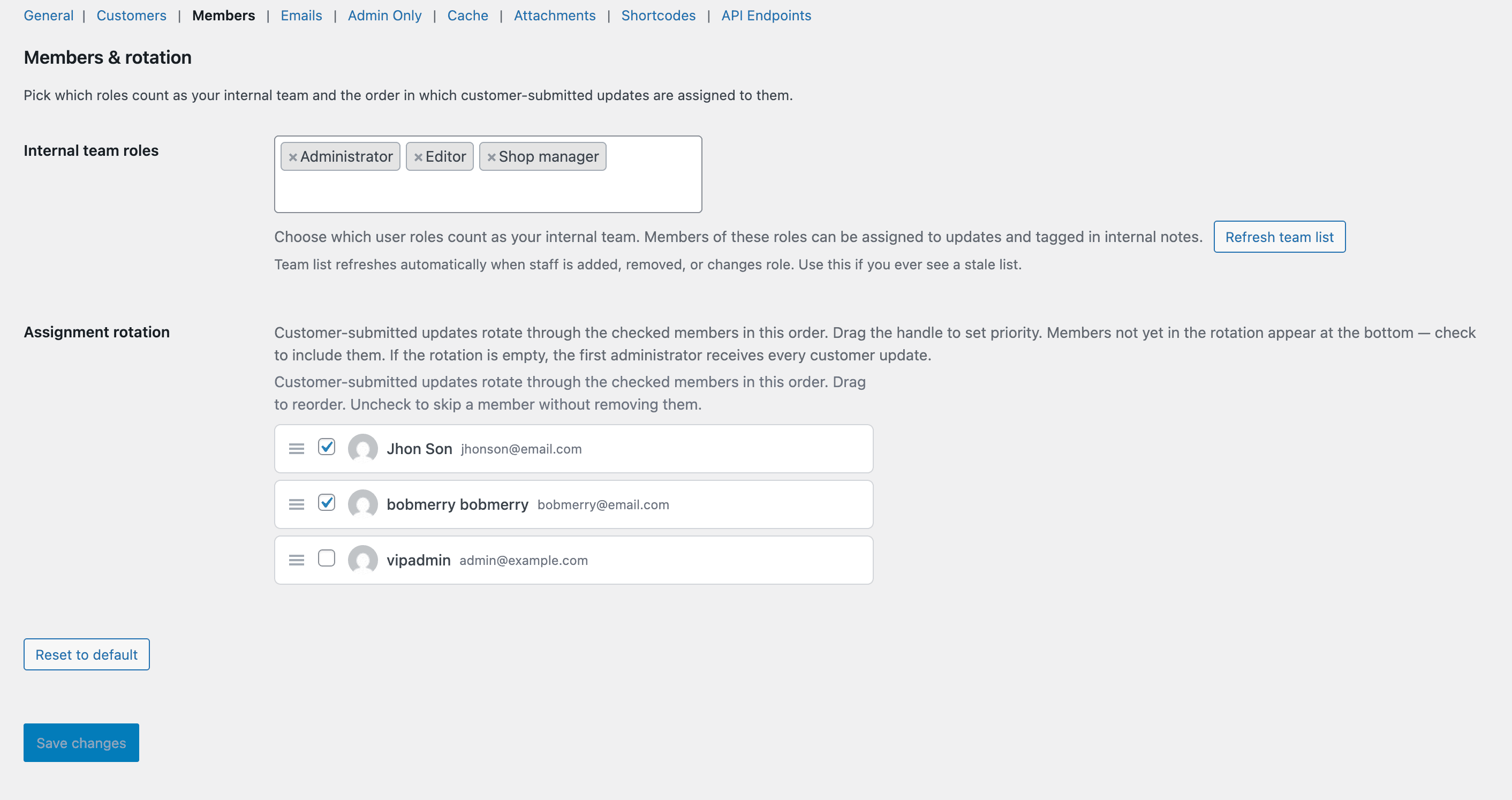Check vipadmin to include in rotation
Viewport: 1512px width, 800px height.
(x=327, y=558)
